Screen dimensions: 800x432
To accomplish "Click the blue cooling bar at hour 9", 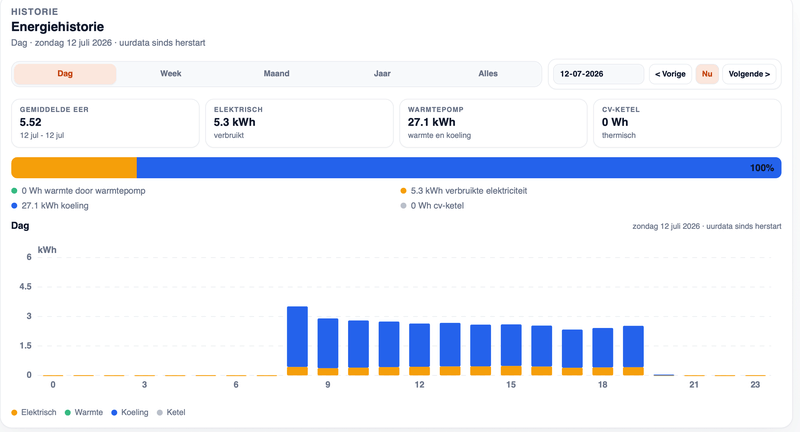I will point(328,343).
